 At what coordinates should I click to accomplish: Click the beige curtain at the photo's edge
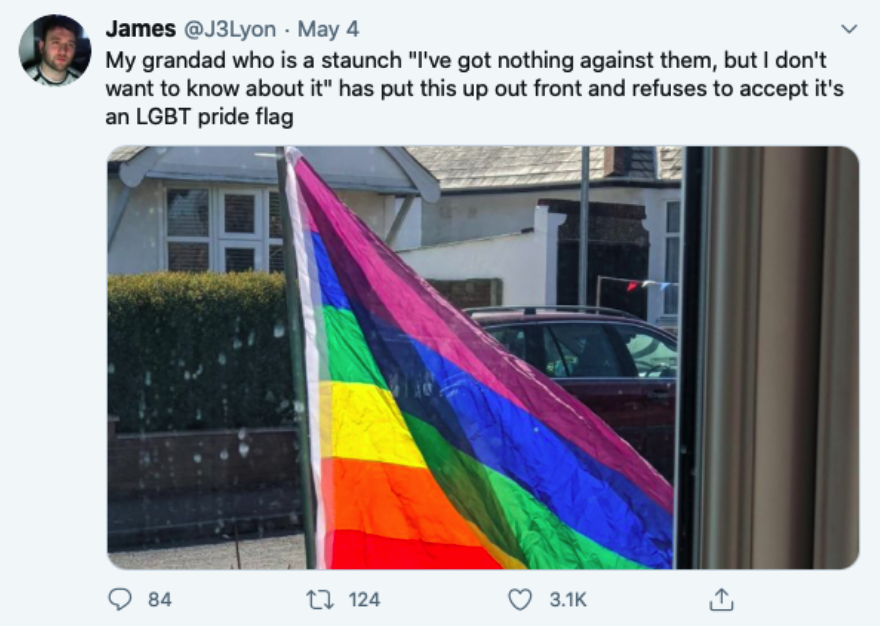coord(780,358)
